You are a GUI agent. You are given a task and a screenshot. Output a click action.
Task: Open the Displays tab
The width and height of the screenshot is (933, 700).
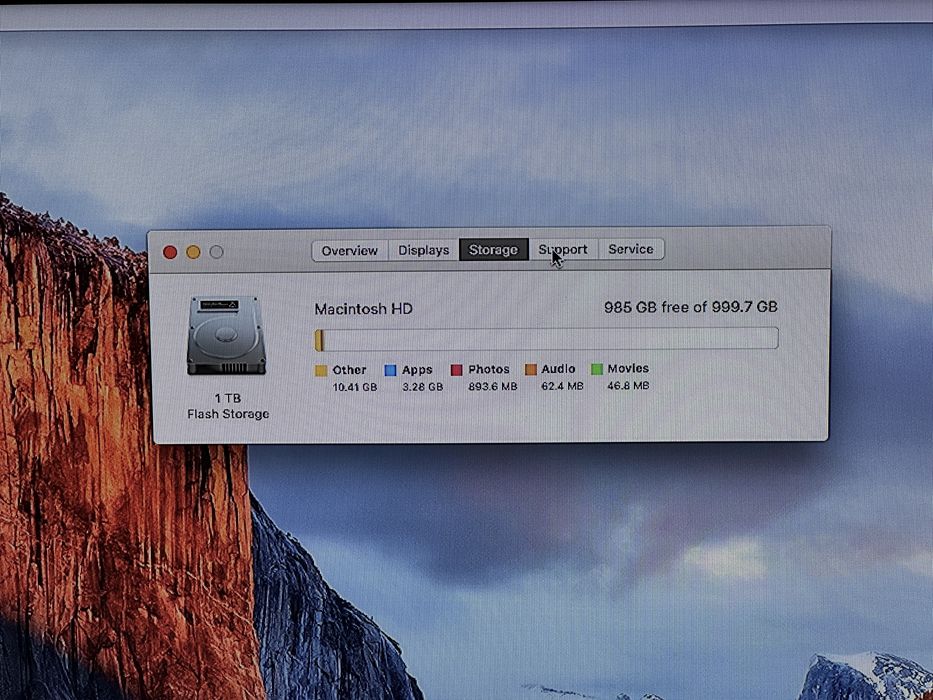(424, 250)
